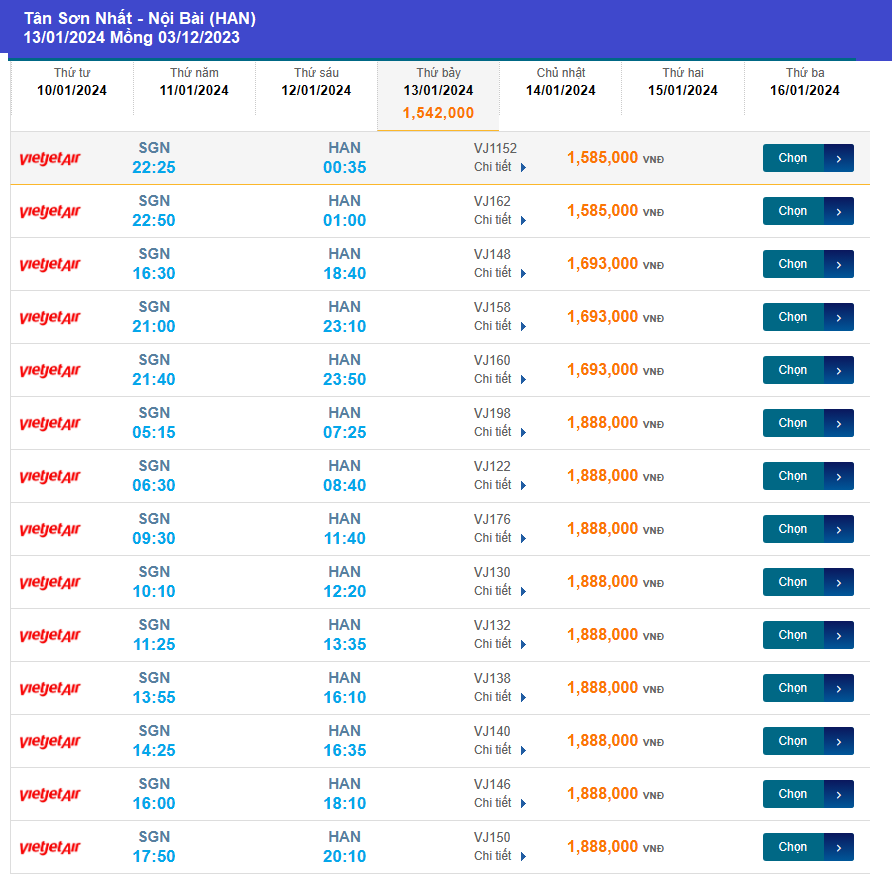Expand Chi tiết details for flight VJ1152
This screenshot has width=892, height=874.
pyautogui.click(x=499, y=167)
